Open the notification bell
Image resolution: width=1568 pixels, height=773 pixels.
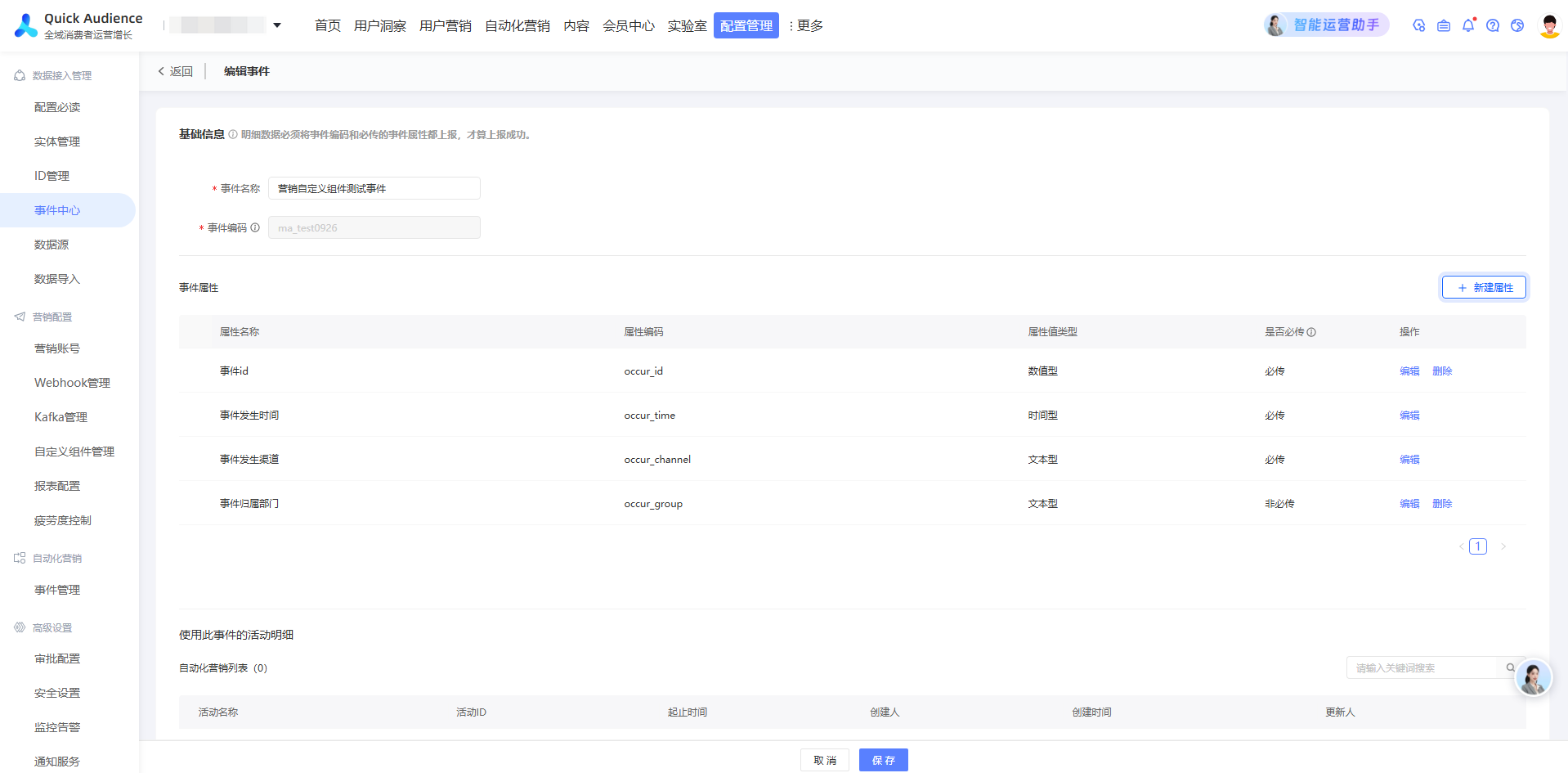[1468, 25]
